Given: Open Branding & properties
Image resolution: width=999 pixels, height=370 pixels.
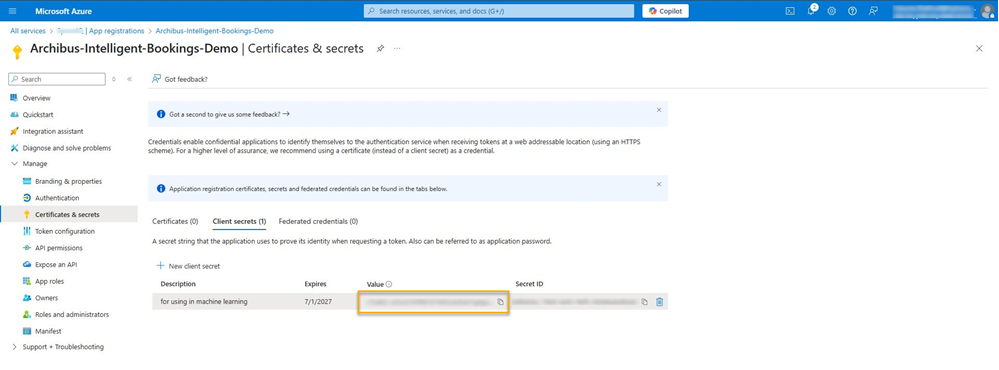Looking at the screenshot, I should coord(69,181).
